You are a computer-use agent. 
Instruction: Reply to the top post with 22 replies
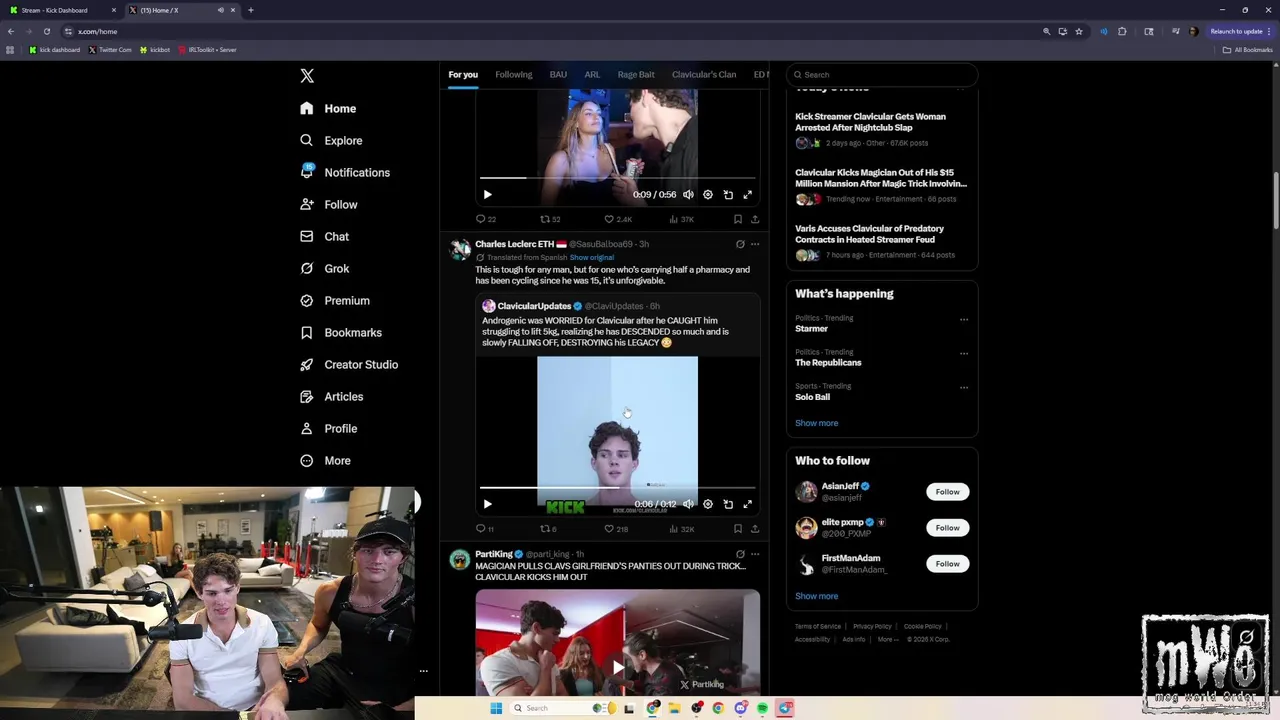[x=486, y=219]
